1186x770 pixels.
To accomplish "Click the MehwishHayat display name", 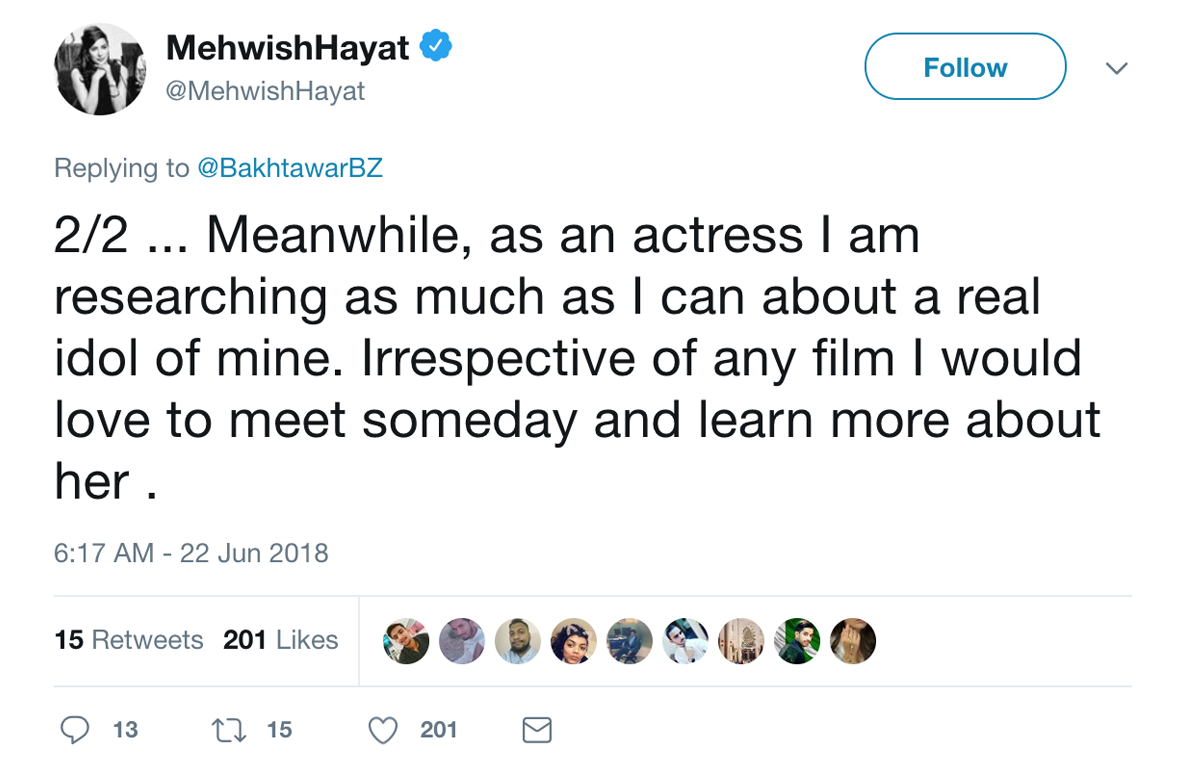I will (x=288, y=47).
